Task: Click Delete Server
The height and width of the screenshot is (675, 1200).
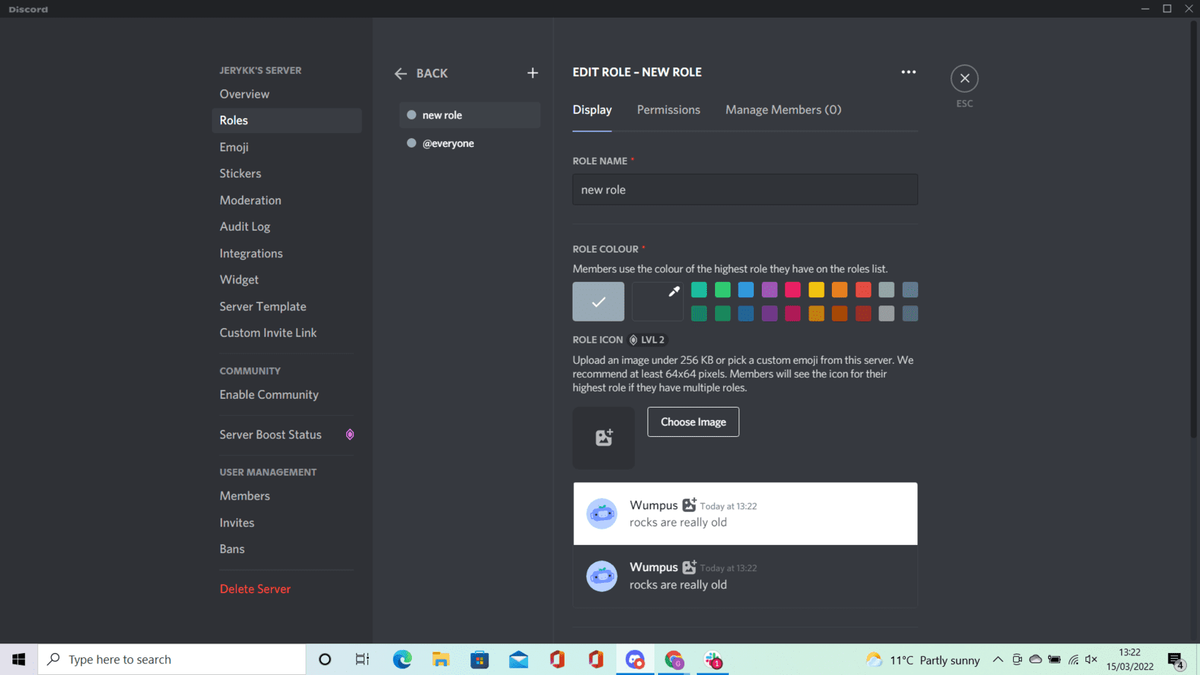Action: pos(287,589)
